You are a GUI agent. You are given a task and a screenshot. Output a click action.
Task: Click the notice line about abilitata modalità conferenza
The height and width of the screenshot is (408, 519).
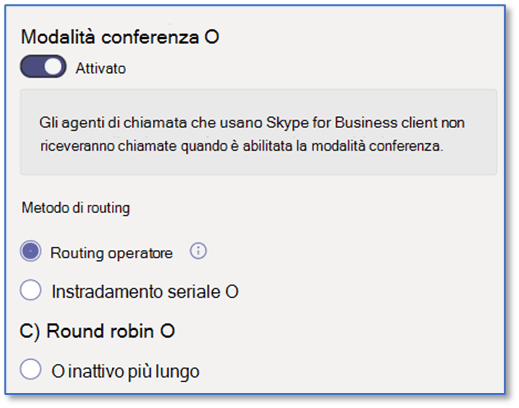pyautogui.click(x=242, y=146)
